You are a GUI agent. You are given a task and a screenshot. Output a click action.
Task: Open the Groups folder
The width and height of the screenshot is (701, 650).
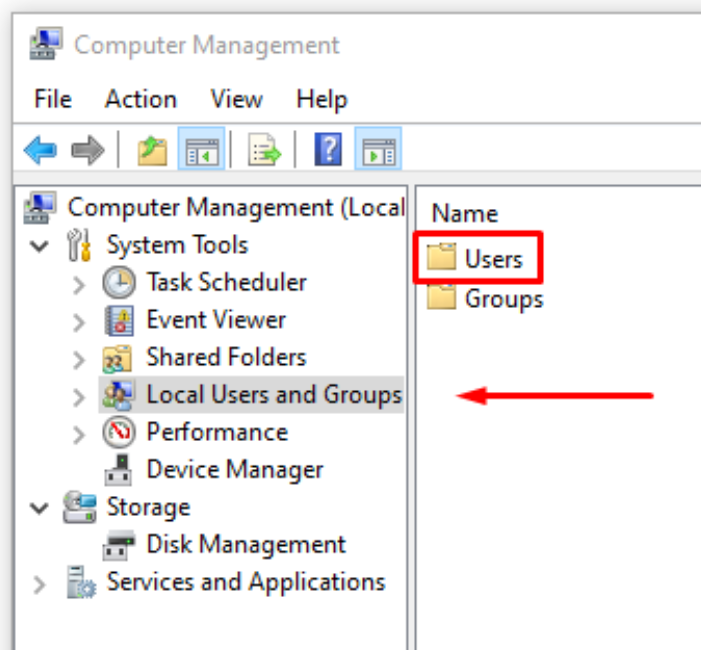click(x=503, y=298)
